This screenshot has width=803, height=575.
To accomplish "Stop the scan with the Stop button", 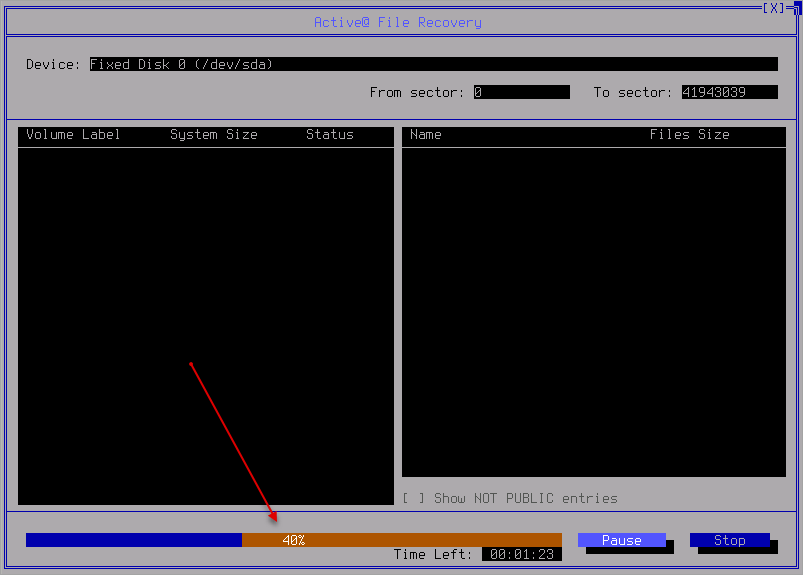I will [729, 540].
